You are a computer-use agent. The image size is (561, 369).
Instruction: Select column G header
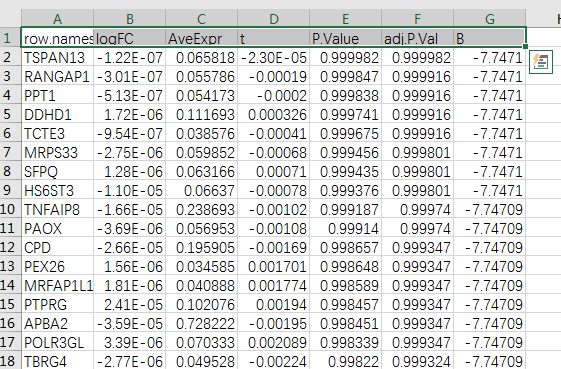(490, 18)
